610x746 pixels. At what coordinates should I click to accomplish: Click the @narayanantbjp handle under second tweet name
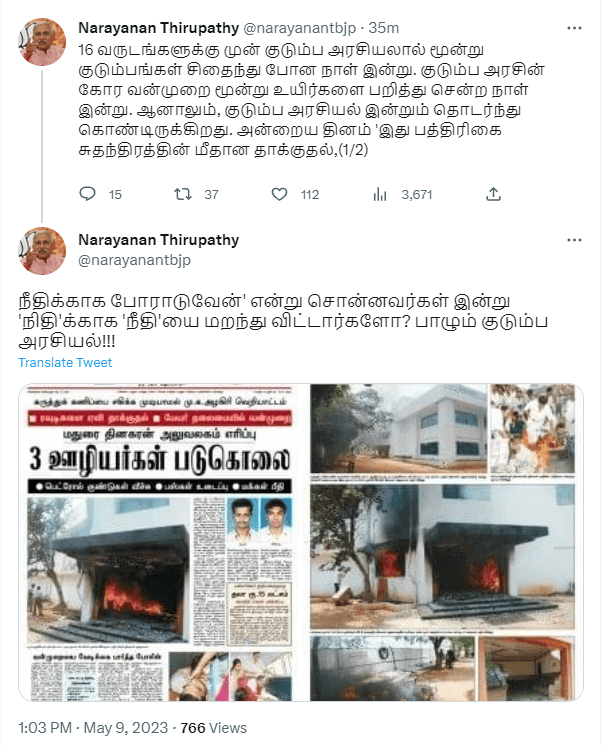pyautogui.click(x=134, y=260)
